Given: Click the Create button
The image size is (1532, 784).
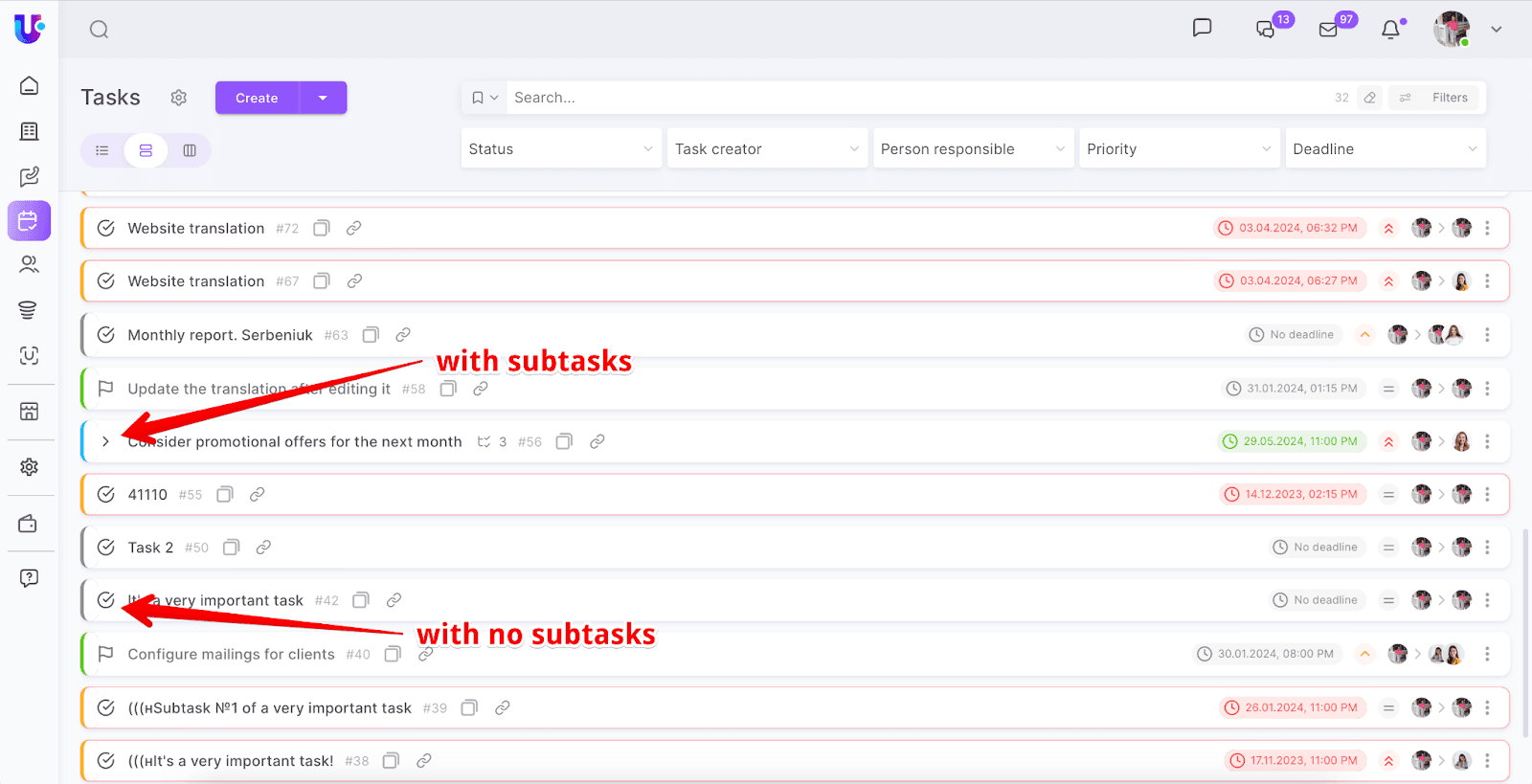Looking at the screenshot, I should [257, 98].
